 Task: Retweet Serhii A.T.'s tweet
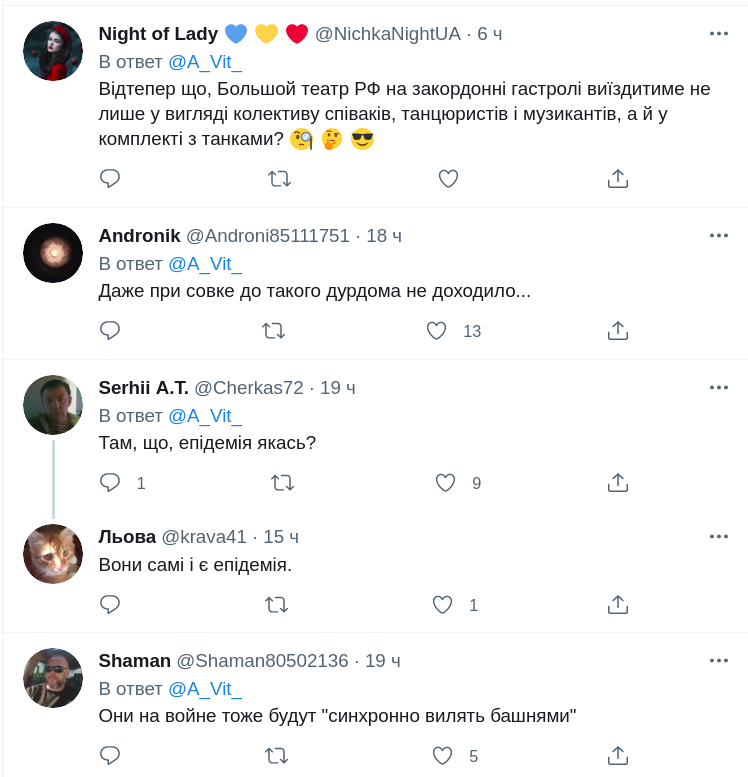click(283, 483)
